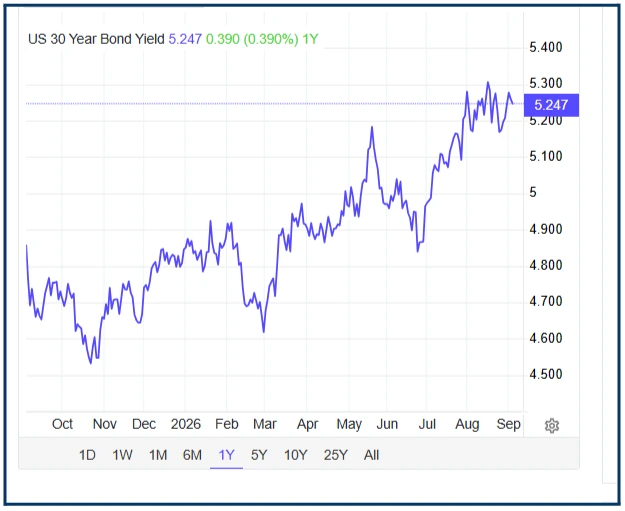Click the Aug x-axis label
This screenshot has width=625, height=511.
[x=467, y=424]
